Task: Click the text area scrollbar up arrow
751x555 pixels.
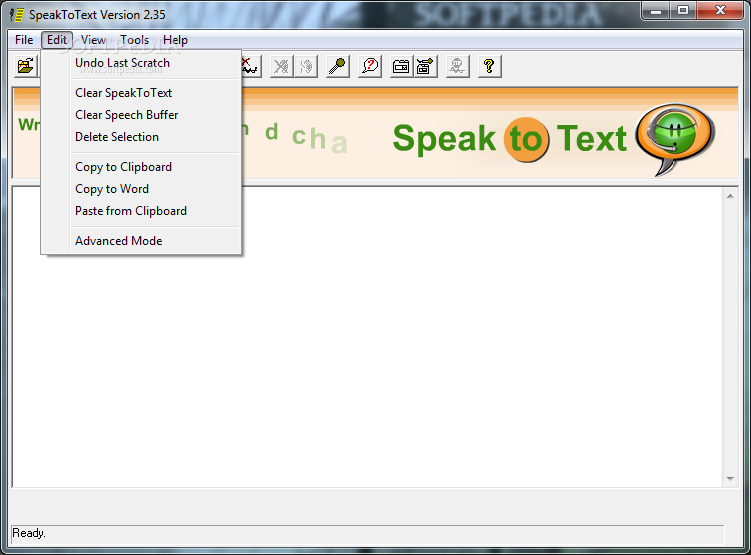Action: 730,196
